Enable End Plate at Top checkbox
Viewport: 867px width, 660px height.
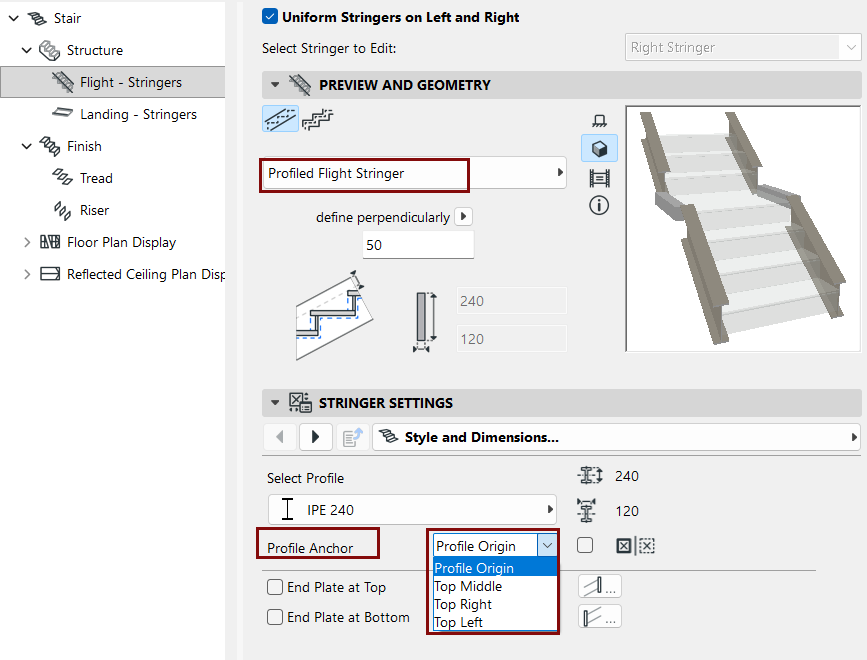(275, 586)
